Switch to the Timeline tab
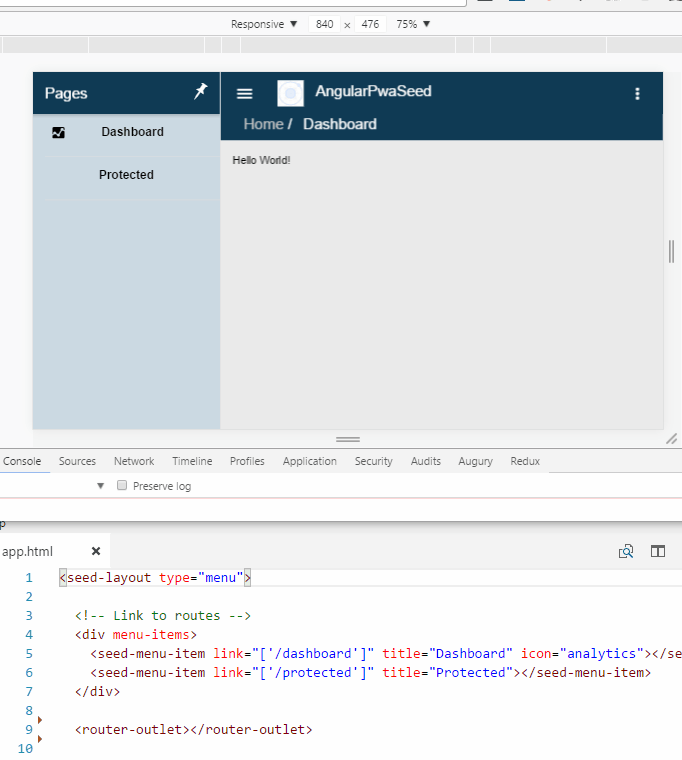682x760 pixels. pos(192,461)
